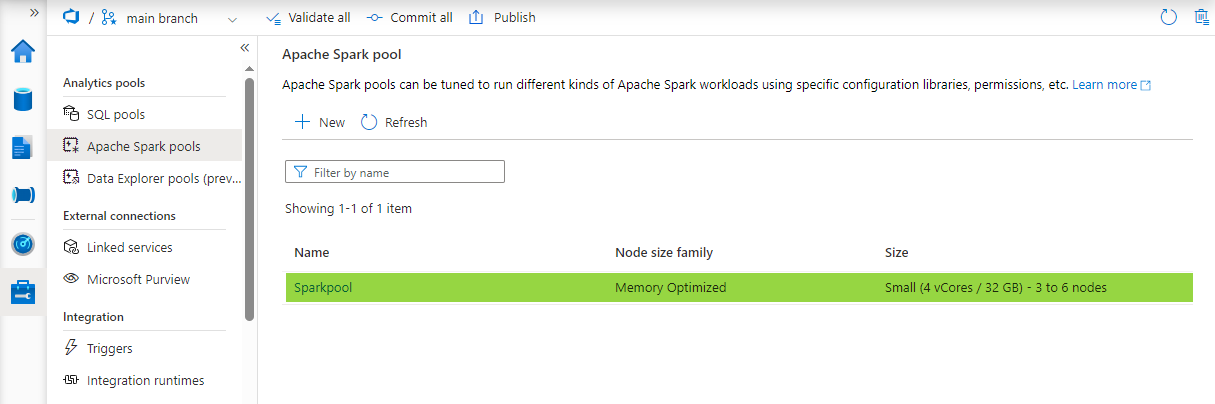Open the Home hub icon

23,52
